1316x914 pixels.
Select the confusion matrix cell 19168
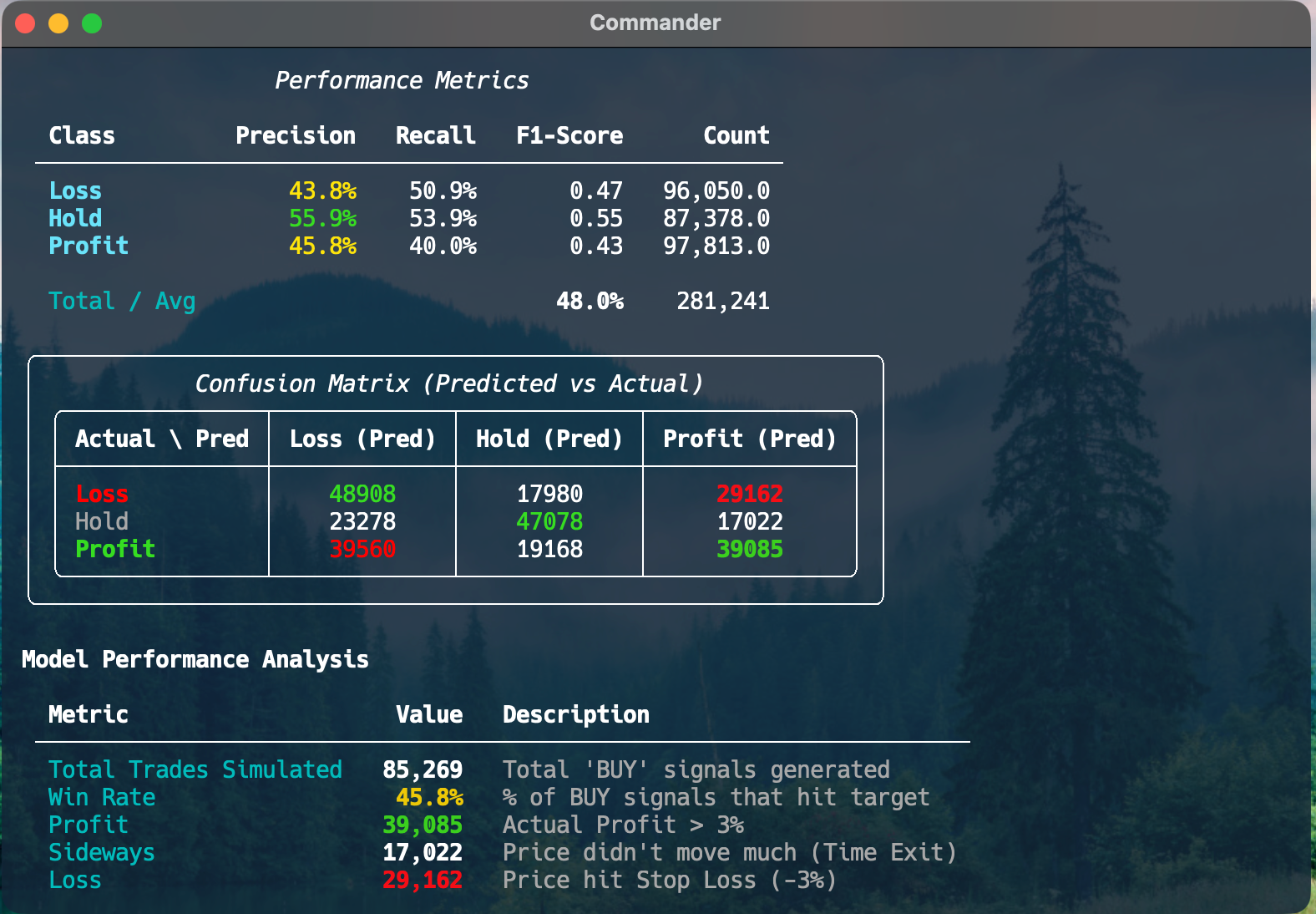pyautogui.click(x=549, y=549)
